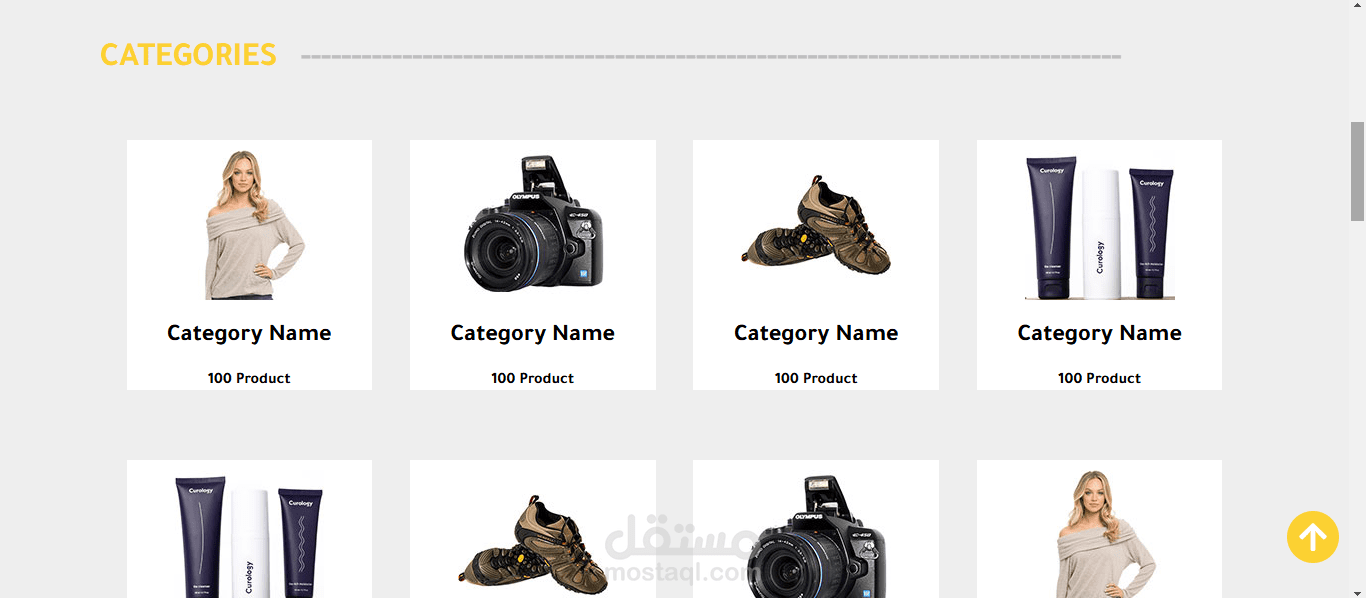This screenshot has width=1366, height=598.
Task: Click the yellow back-to-top arrow button
Action: point(1312,537)
